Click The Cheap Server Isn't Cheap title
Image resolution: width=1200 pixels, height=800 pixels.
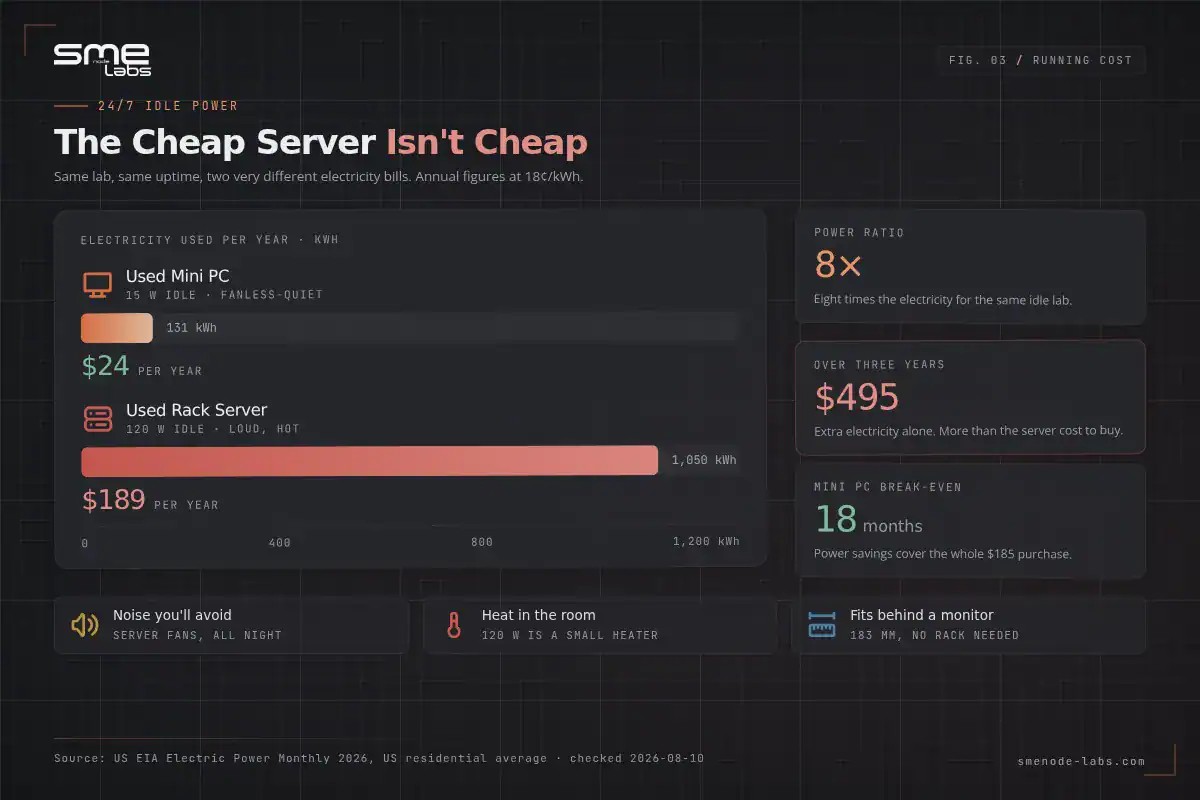click(321, 142)
